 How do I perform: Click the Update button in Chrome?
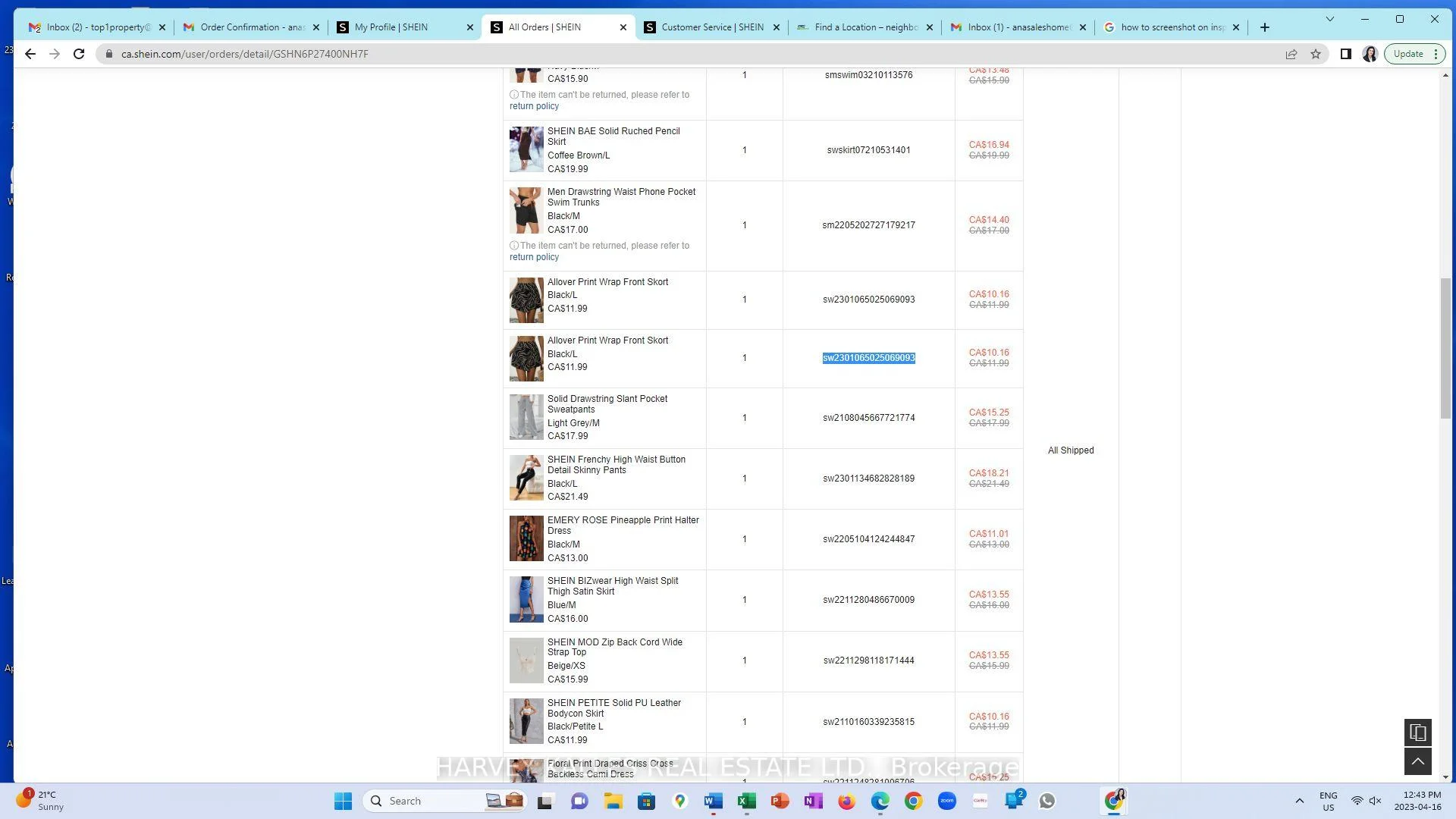(1415, 54)
